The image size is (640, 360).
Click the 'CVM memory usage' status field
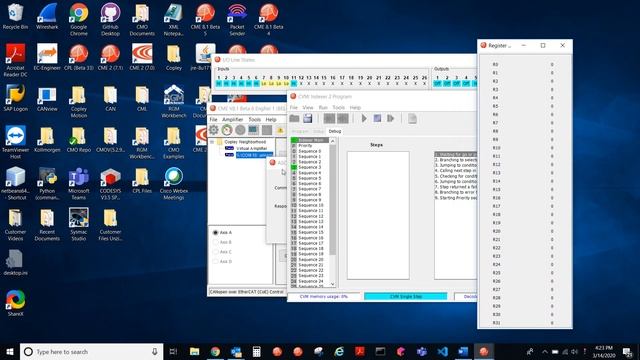(324, 296)
